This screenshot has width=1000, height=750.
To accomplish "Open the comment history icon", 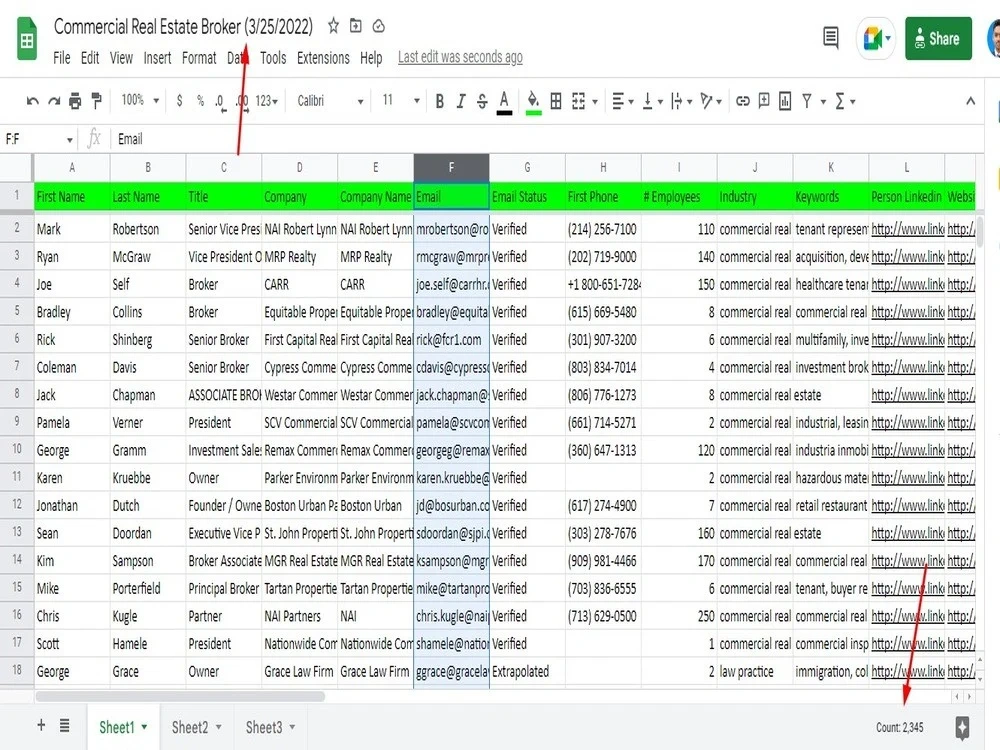I will (830, 38).
